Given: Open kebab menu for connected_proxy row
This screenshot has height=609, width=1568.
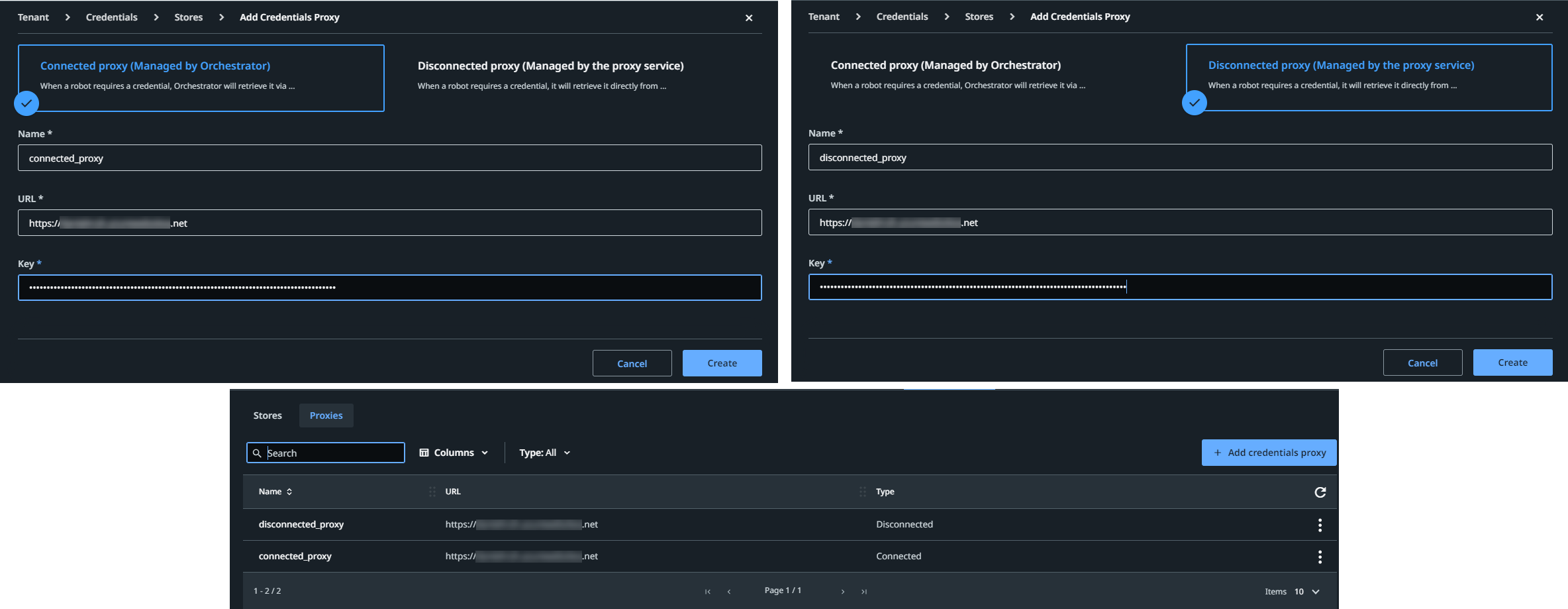Looking at the screenshot, I should pos(1319,557).
